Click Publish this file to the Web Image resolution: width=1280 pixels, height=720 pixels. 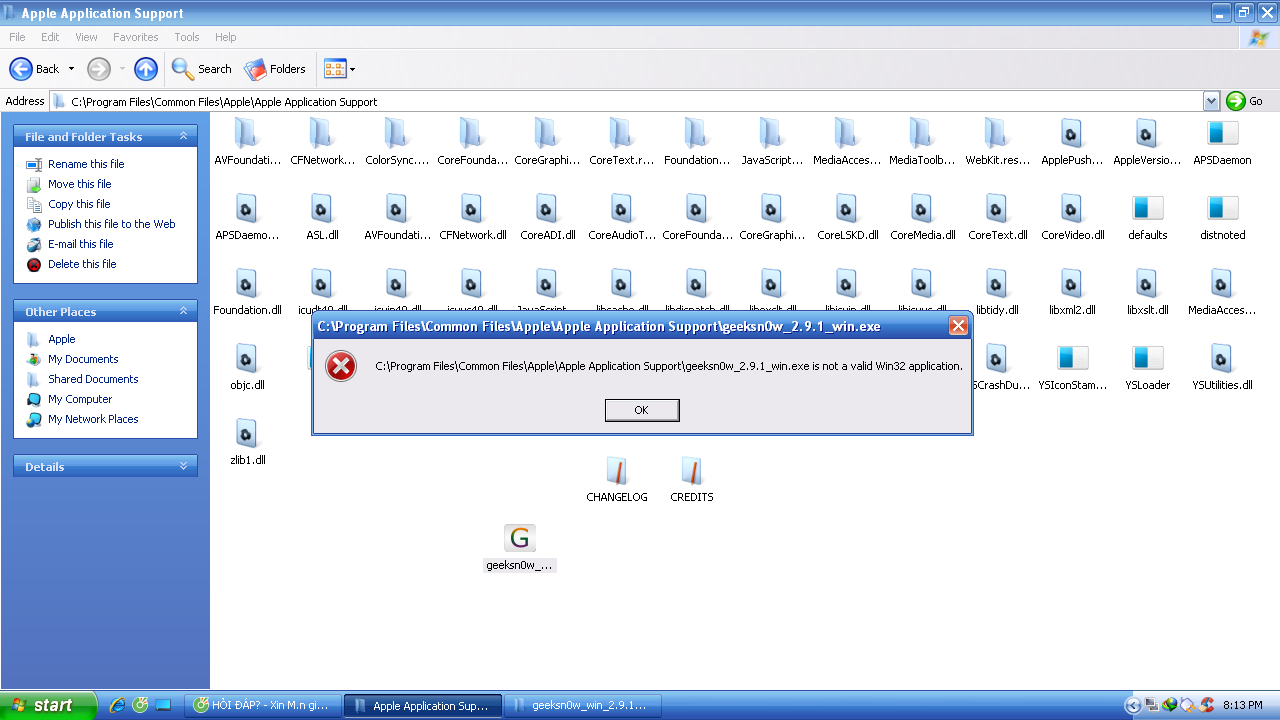[112, 224]
